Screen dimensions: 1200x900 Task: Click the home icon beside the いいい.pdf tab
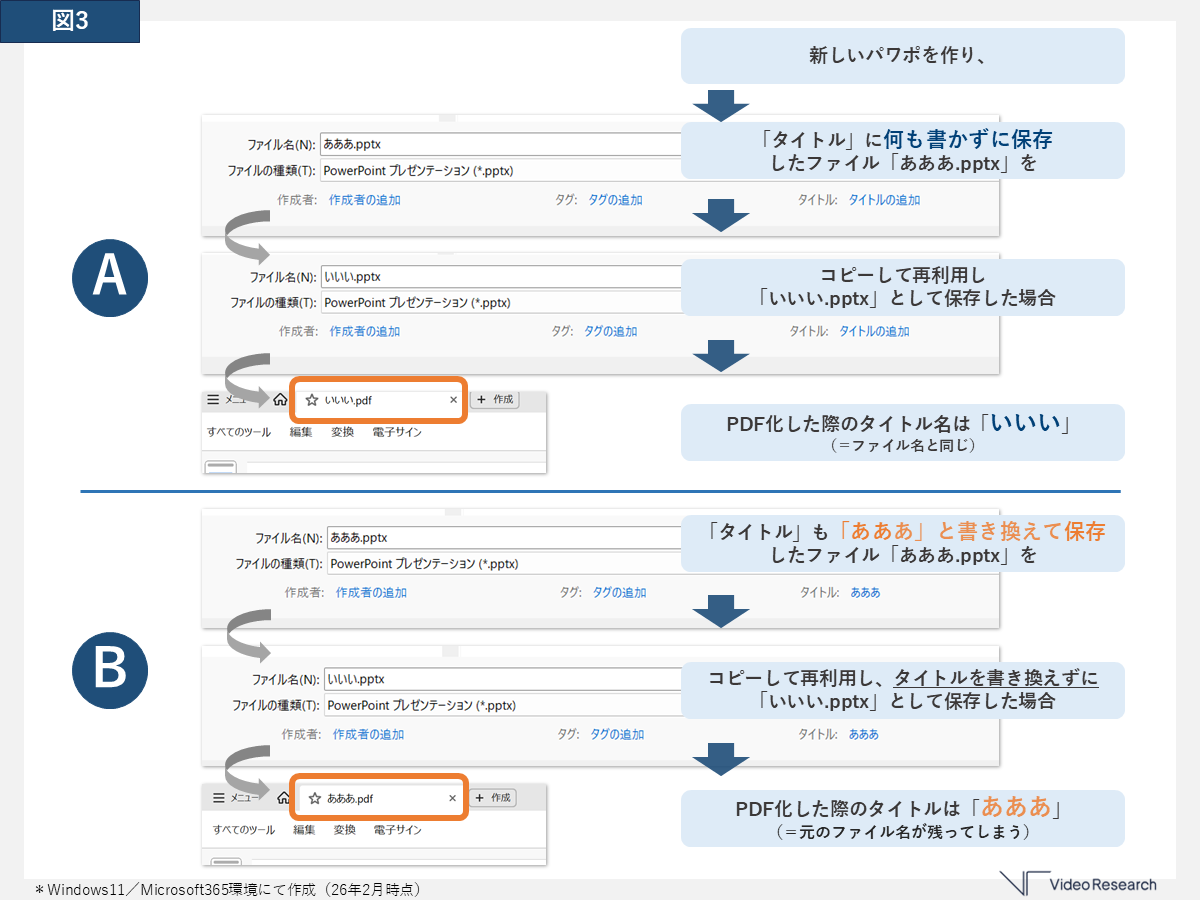pos(280,400)
